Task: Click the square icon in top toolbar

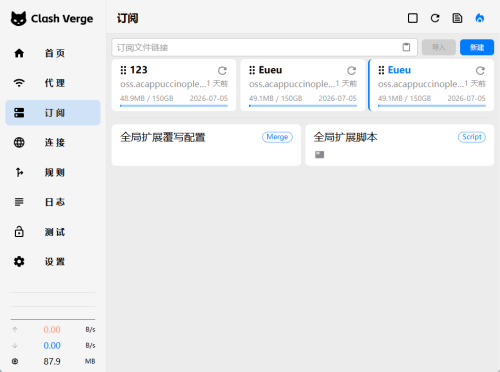Action: (413, 18)
